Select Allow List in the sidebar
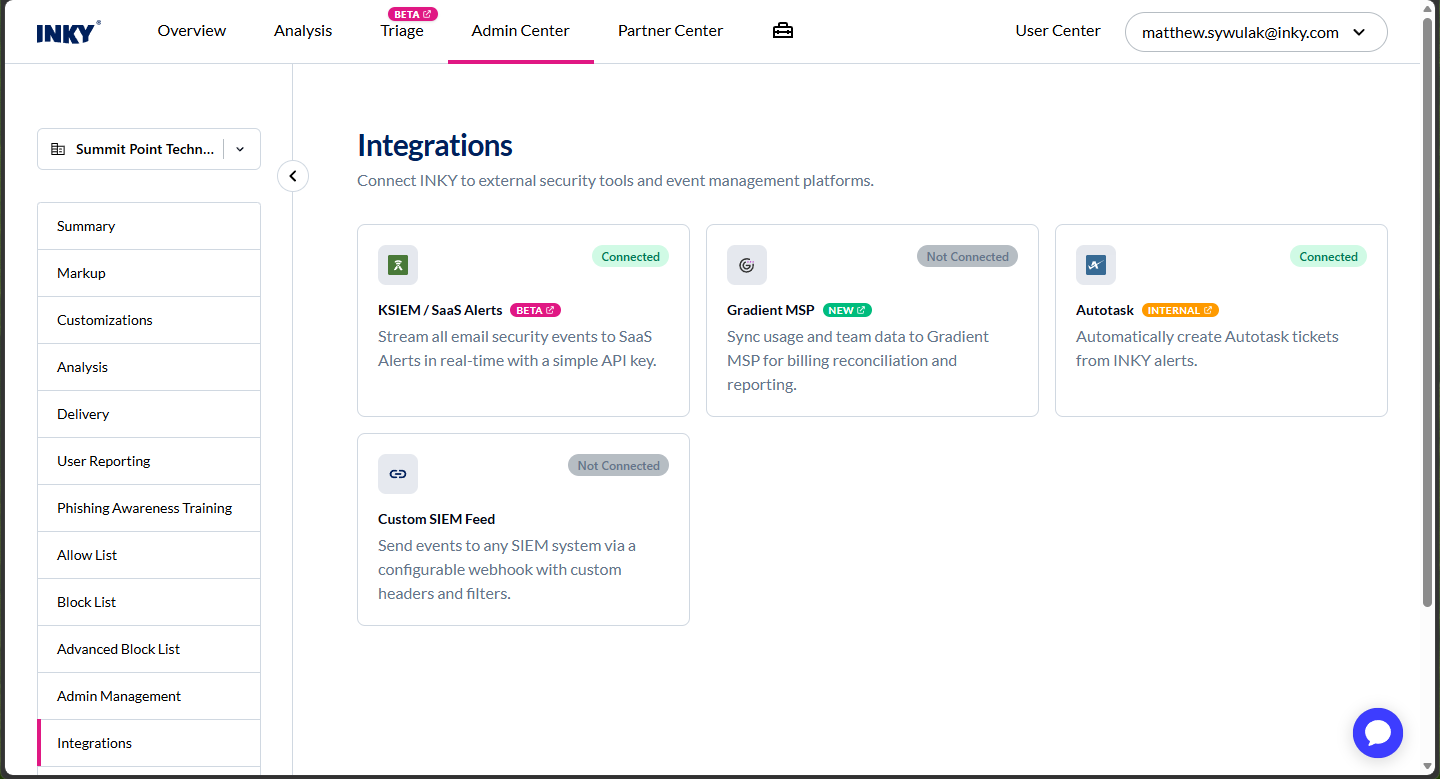The width and height of the screenshot is (1440, 779). coord(149,555)
